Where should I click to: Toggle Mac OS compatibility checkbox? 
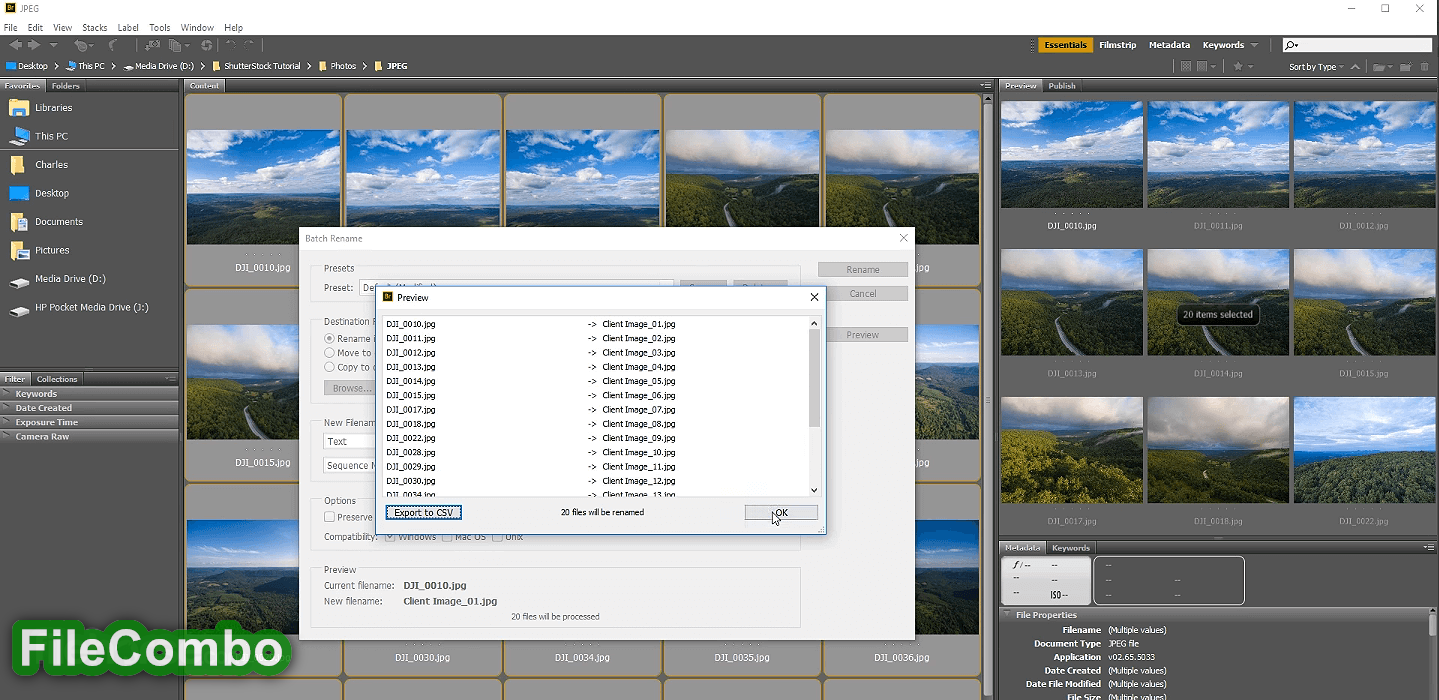point(447,537)
